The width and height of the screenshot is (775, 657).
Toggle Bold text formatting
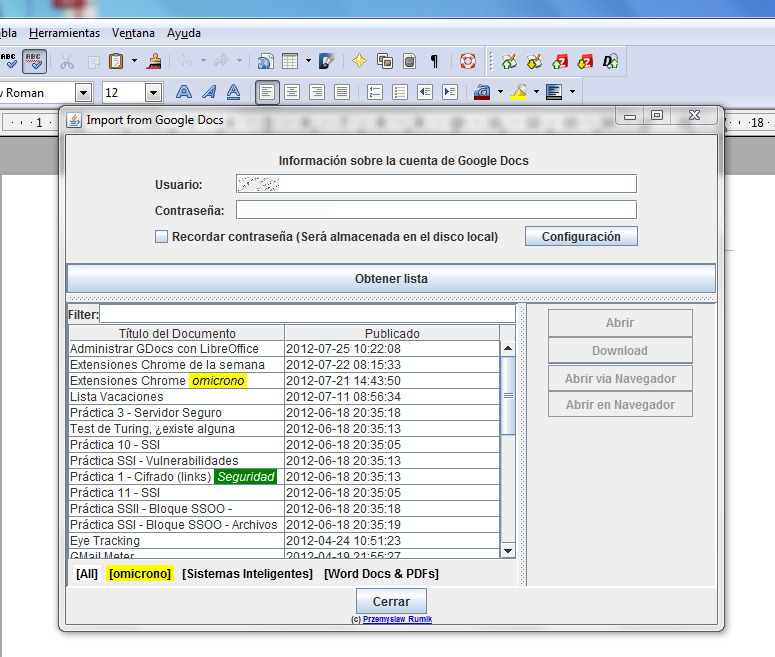click(x=184, y=92)
